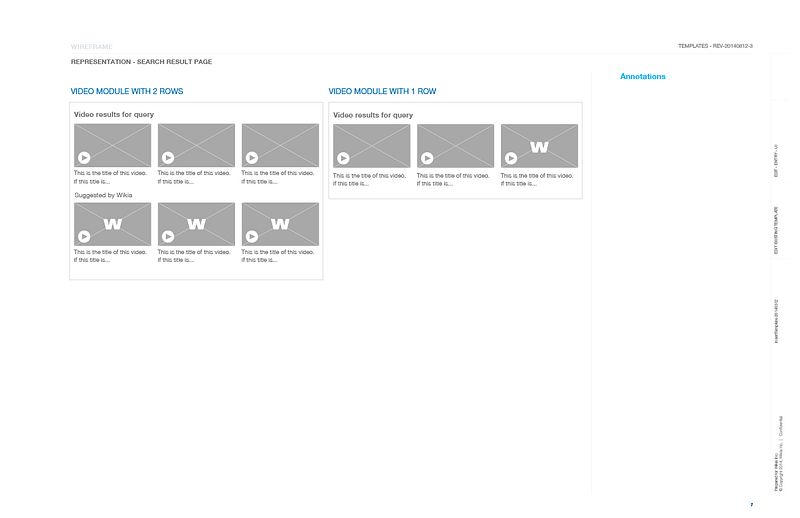Open middle W thumbnail under Suggested by Wikia
The width and height of the screenshot is (800, 518).
click(196, 224)
